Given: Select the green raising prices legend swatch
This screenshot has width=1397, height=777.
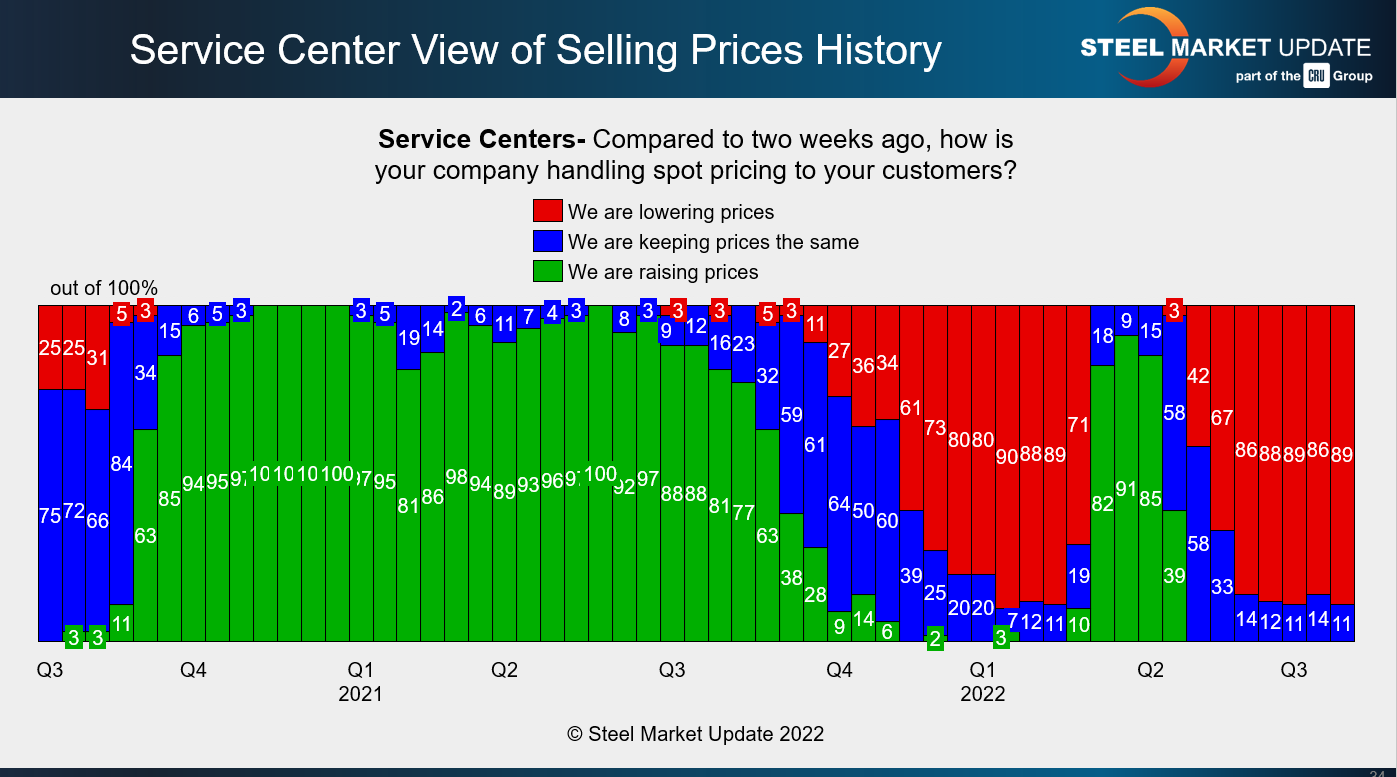Looking at the screenshot, I should 547,271.
